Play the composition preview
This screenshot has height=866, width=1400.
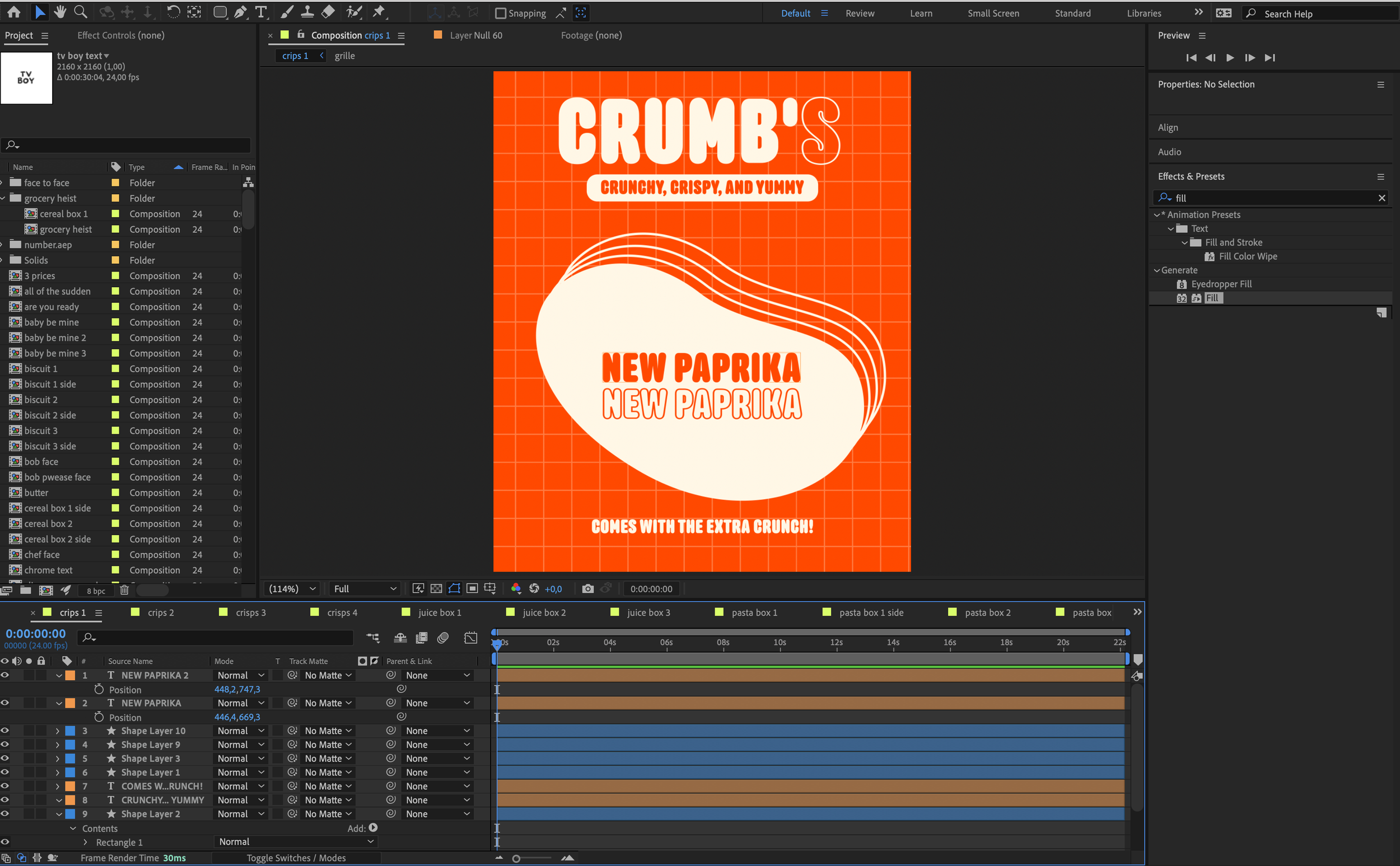(1230, 58)
